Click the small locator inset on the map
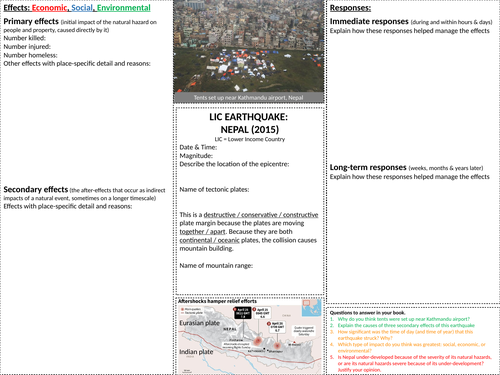This screenshot has width=500, height=375. click(311, 308)
